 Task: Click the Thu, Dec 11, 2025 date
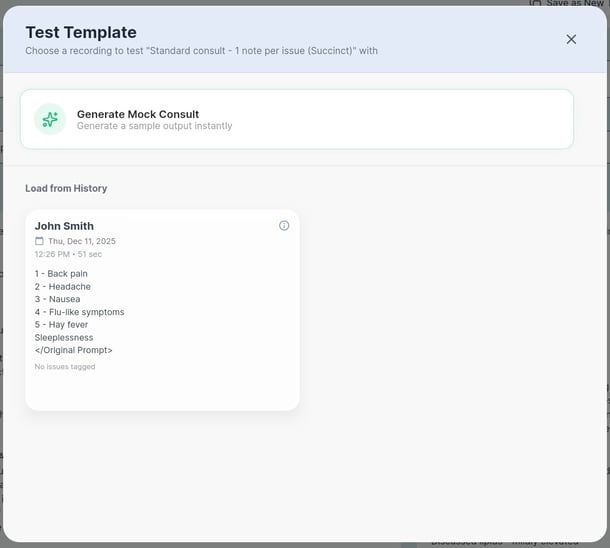tap(82, 241)
